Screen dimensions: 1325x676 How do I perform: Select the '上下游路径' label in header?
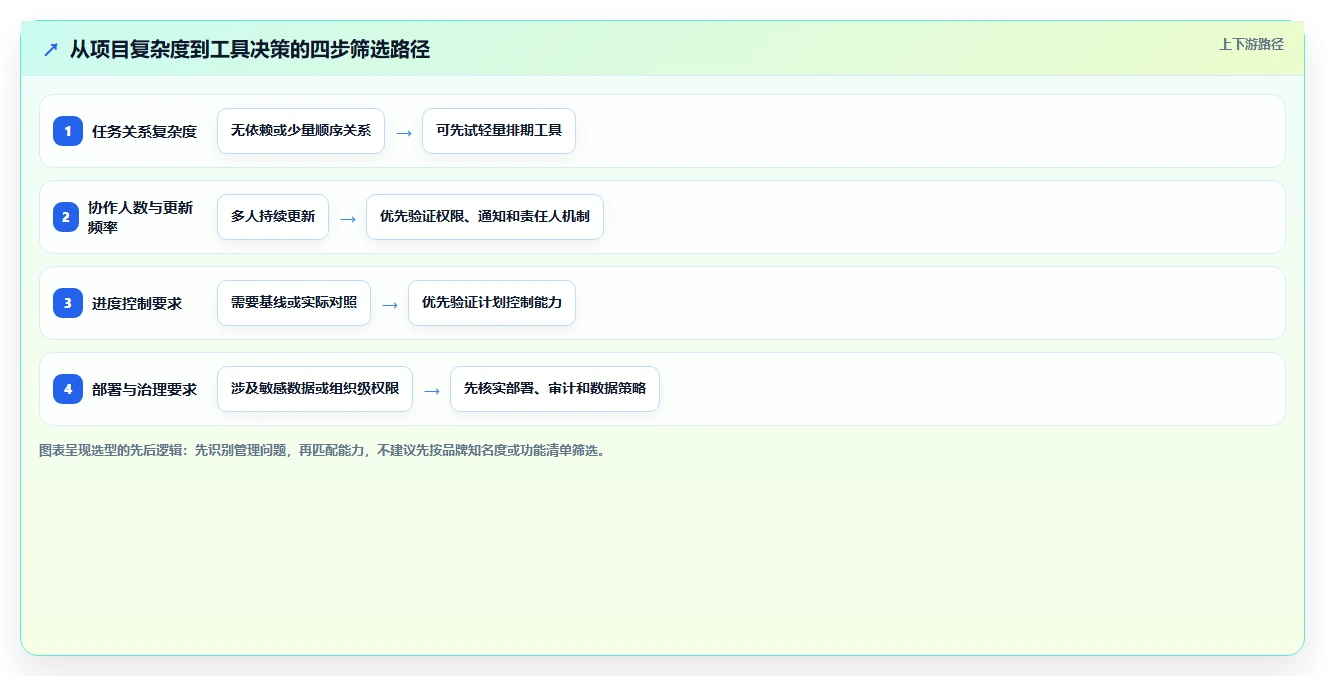click(1251, 44)
